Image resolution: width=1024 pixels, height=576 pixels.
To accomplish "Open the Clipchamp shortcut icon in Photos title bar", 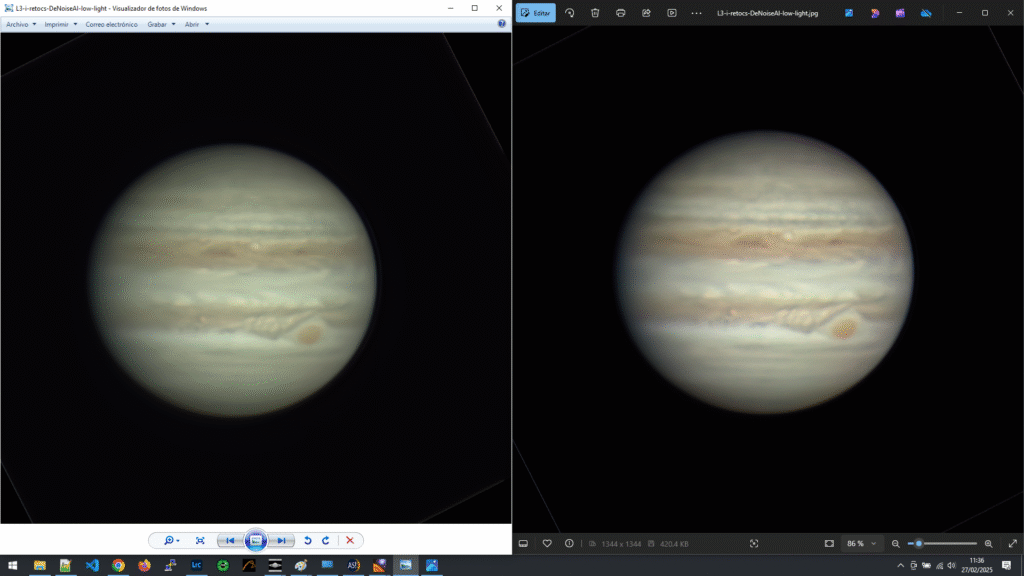I will pos(900,13).
